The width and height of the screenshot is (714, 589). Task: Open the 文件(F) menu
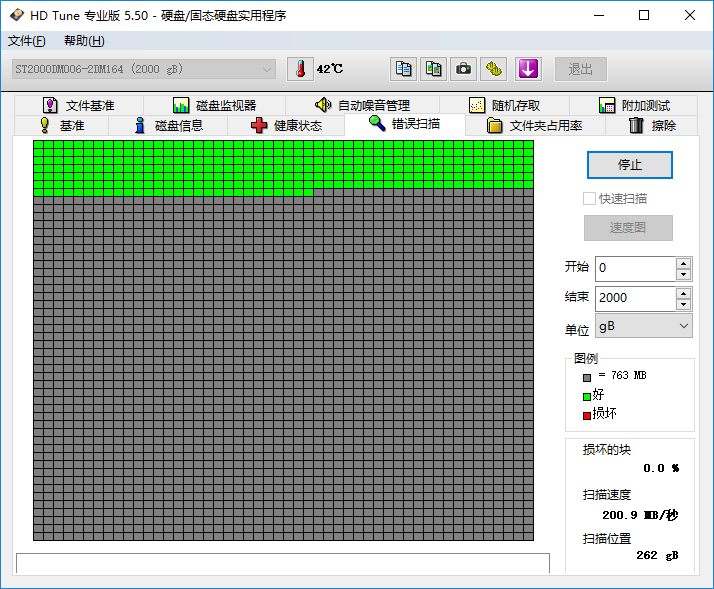27,41
